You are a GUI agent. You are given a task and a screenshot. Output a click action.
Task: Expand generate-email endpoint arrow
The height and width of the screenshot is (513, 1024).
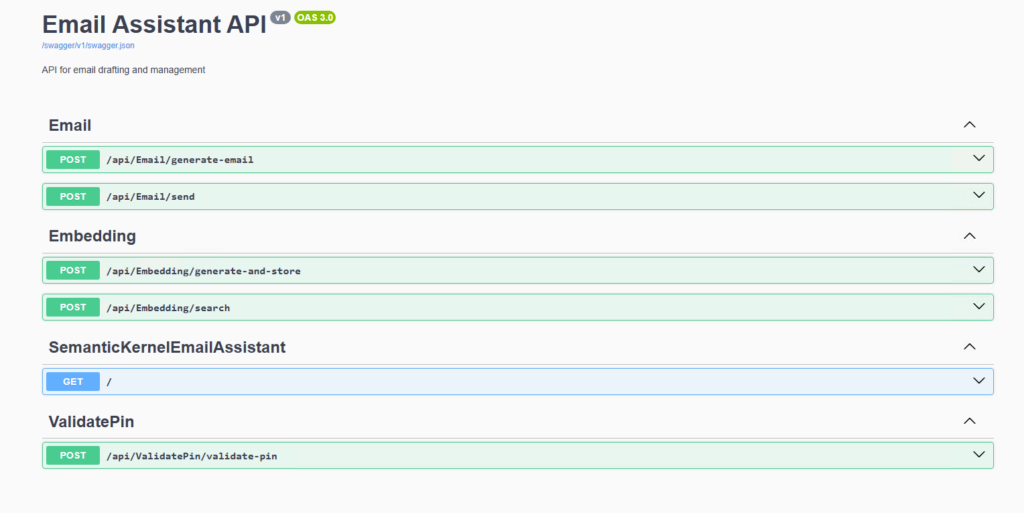click(x=978, y=159)
